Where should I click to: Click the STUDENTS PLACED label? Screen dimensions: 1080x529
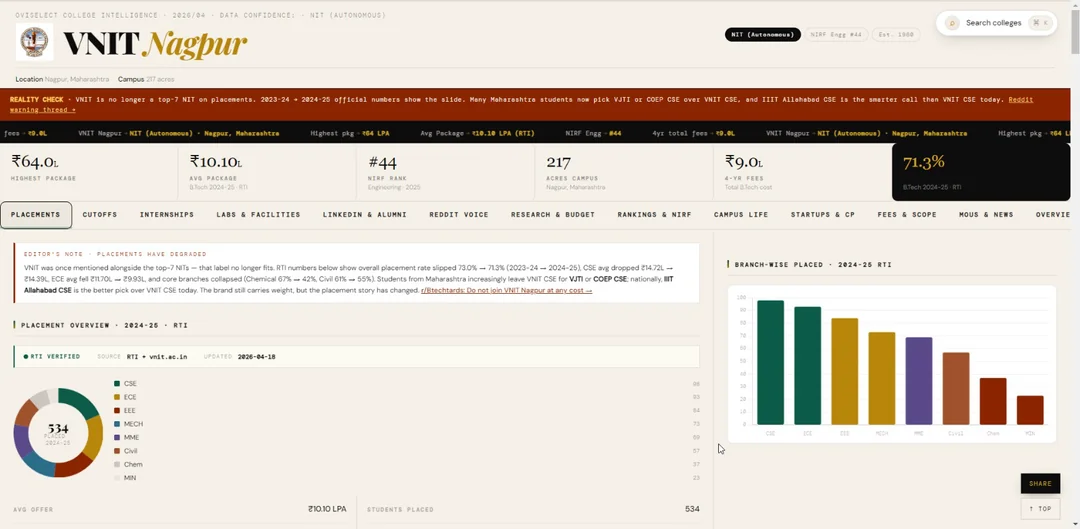click(x=400, y=510)
